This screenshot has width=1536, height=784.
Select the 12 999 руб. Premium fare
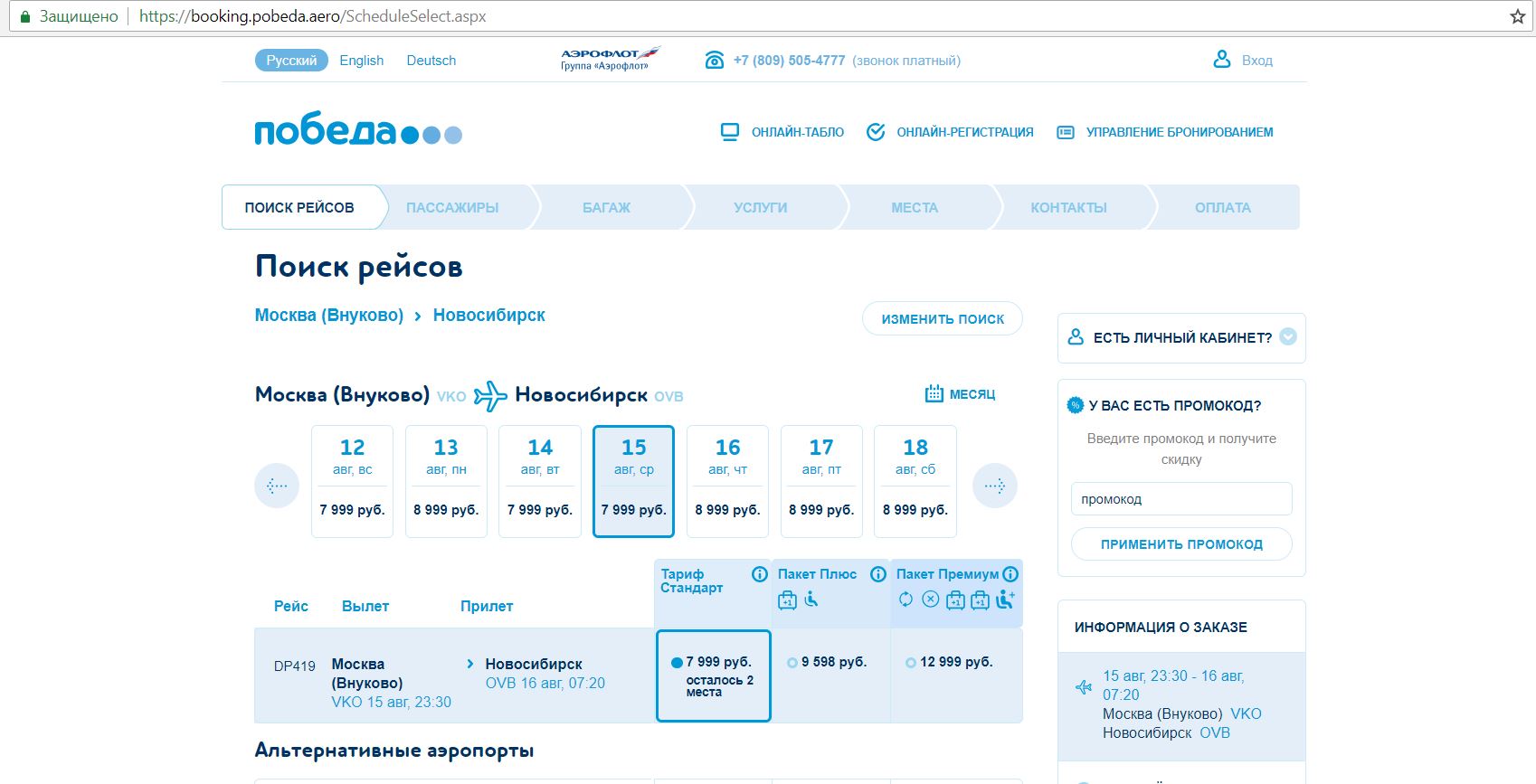(911, 663)
